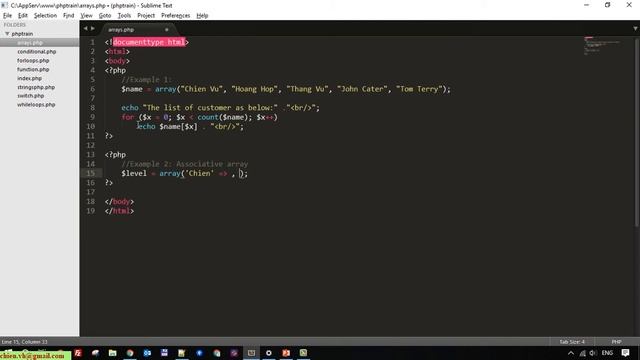Click the blue floppy-disk taskbar icon
The width and height of the screenshot is (640, 360).
[x=164, y=353]
